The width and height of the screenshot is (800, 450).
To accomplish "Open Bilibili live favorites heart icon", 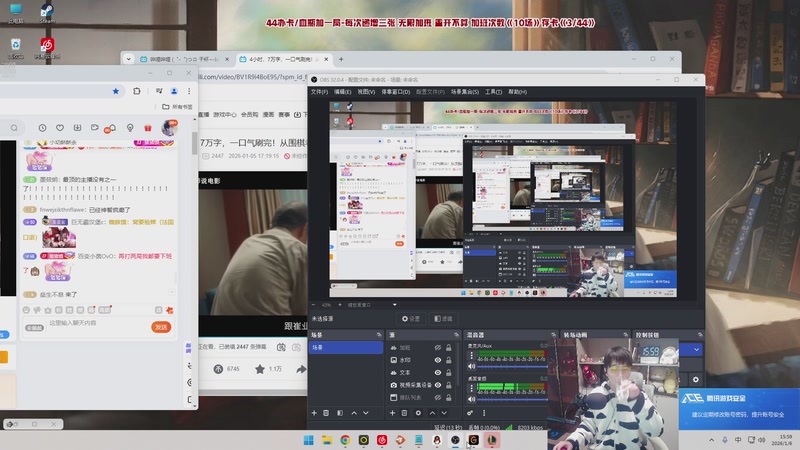I will [x=60, y=128].
